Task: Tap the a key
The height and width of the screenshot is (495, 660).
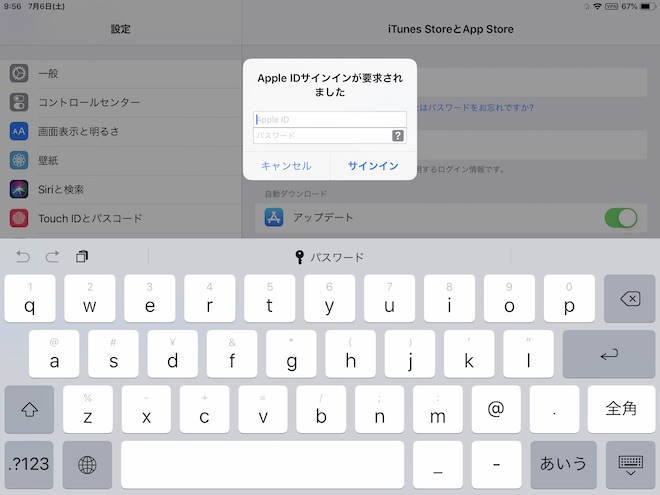Action: (54, 354)
